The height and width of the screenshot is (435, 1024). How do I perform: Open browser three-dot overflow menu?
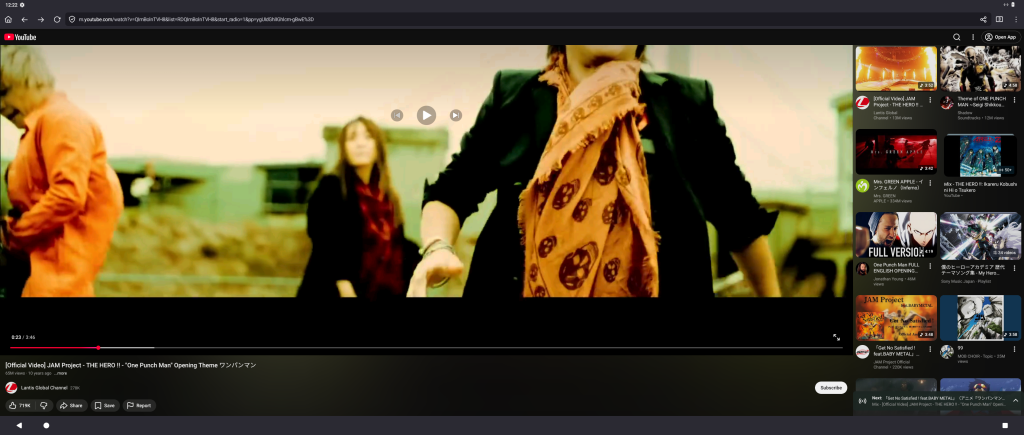(x=1015, y=19)
